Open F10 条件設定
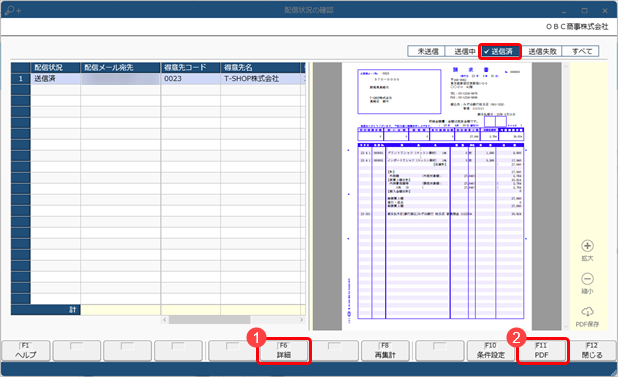The image size is (618, 377). 491,351
